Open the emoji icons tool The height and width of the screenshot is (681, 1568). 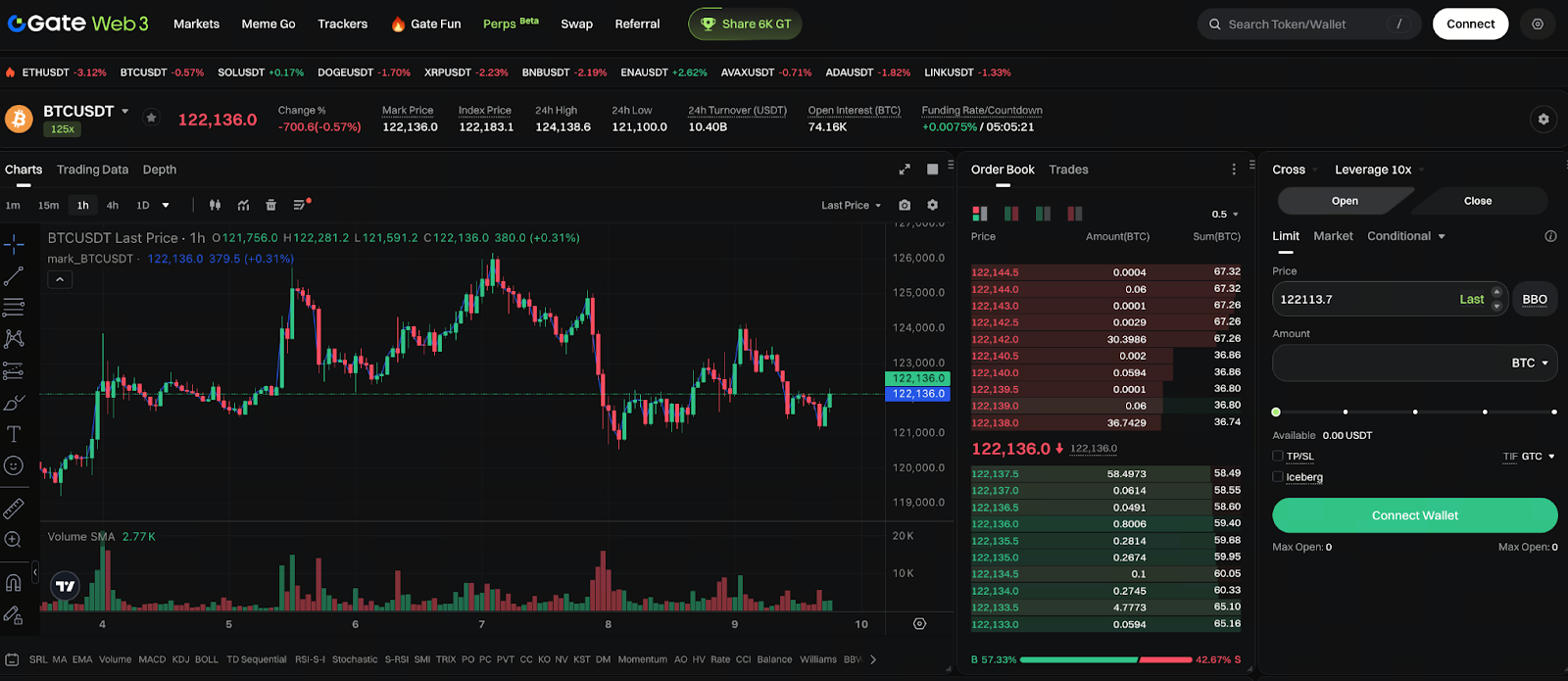click(x=14, y=465)
